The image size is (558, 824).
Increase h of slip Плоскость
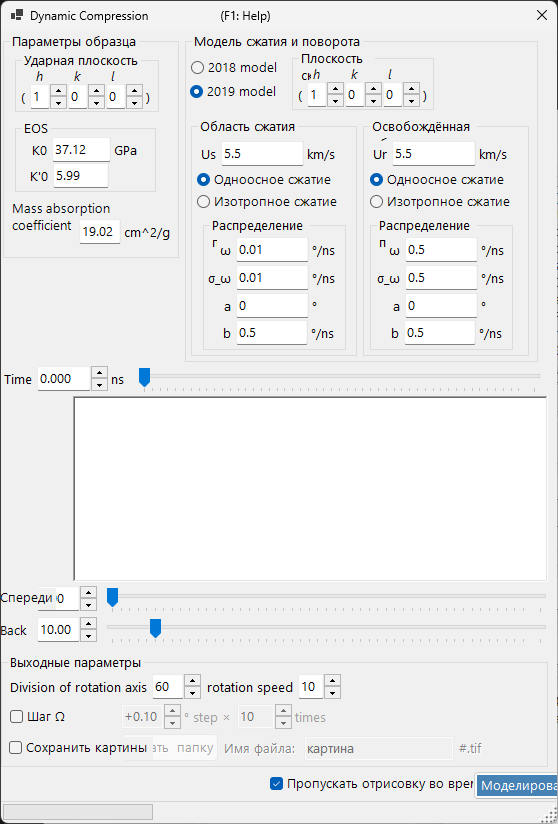pyautogui.click(x=335, y=89)
